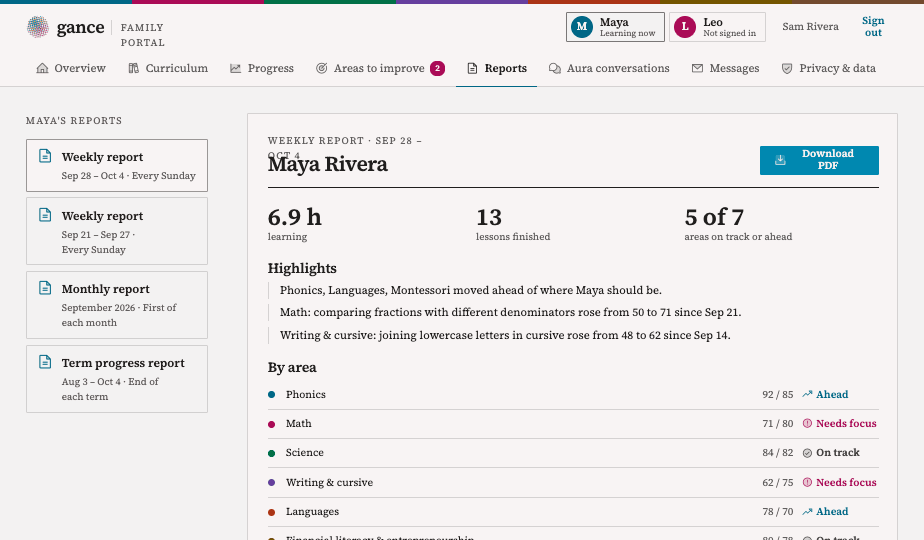This screenshot has width=924, height=540.
Task: Click the download icon in Download PDF
Action: tap(780, 160)
